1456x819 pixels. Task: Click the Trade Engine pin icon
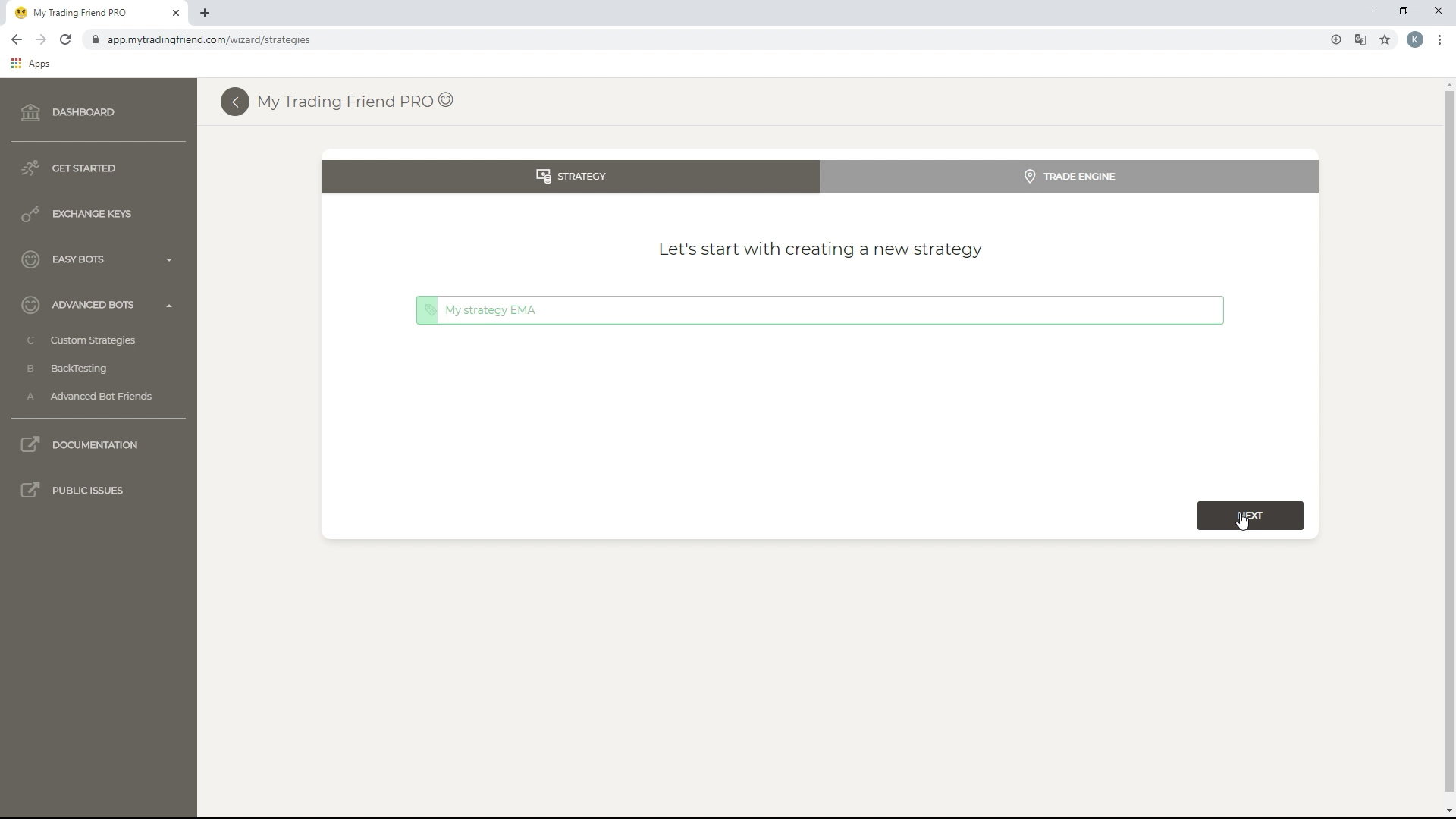click(x=1030, y=176)
